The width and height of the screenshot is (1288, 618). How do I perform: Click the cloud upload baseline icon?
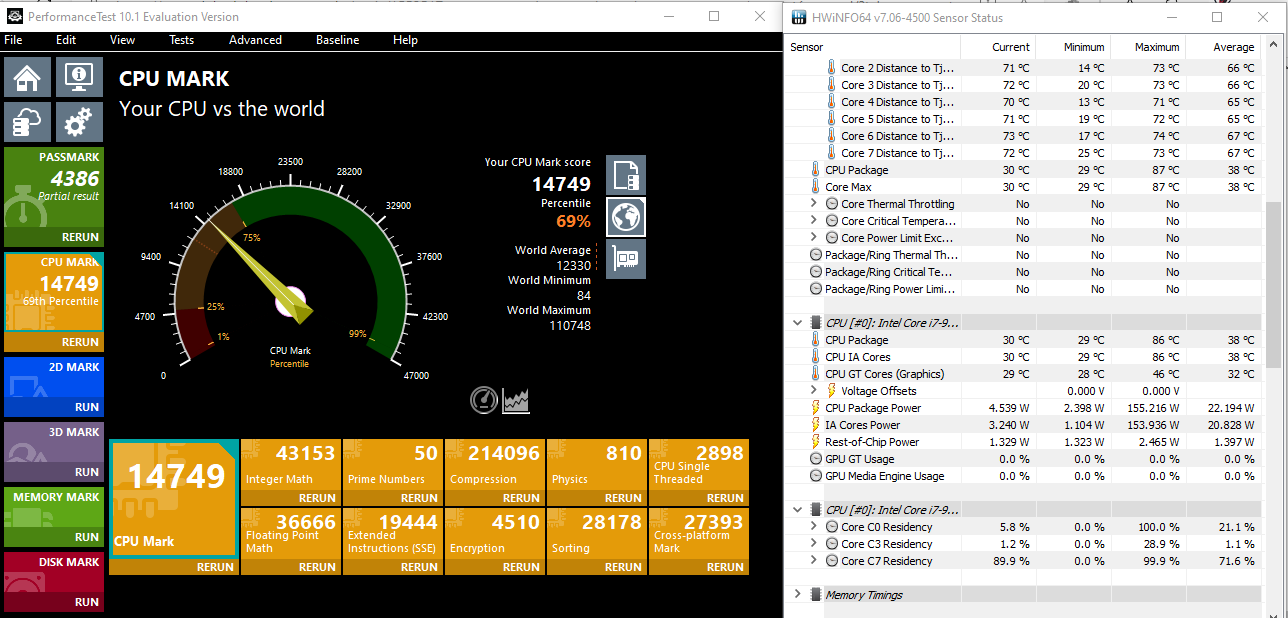coord(27,121)
